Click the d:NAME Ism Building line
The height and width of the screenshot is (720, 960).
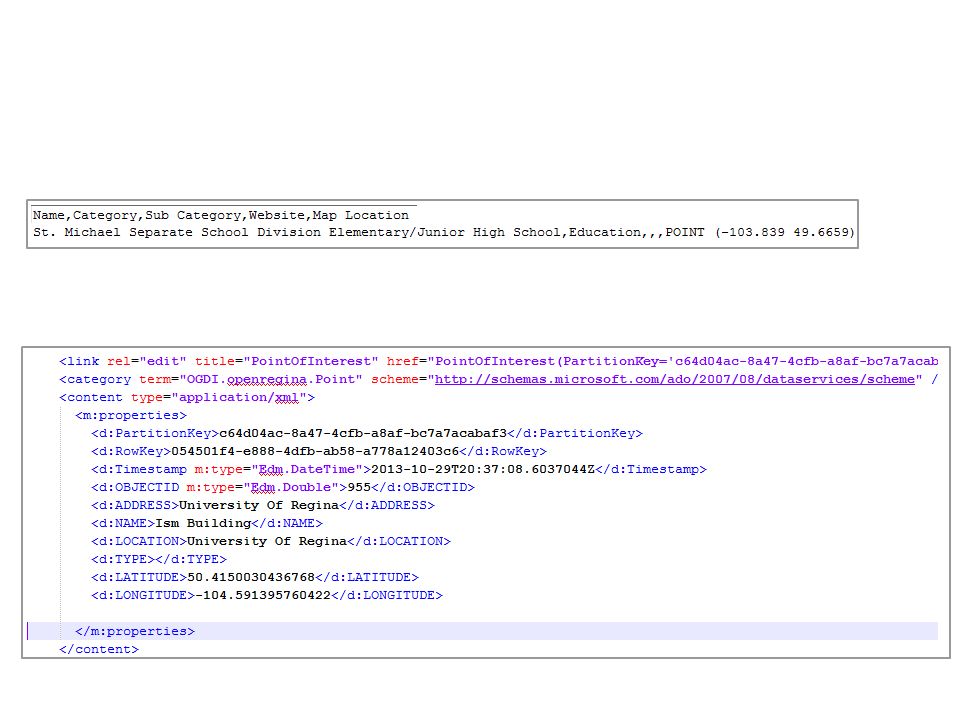[x=207, y=523]
